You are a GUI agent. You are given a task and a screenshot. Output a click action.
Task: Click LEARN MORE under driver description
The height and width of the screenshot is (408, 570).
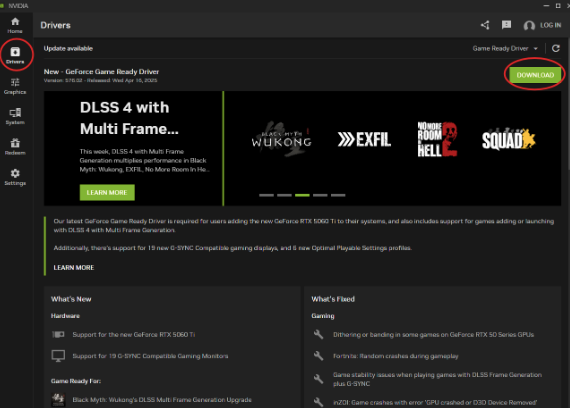click(74, 268)
